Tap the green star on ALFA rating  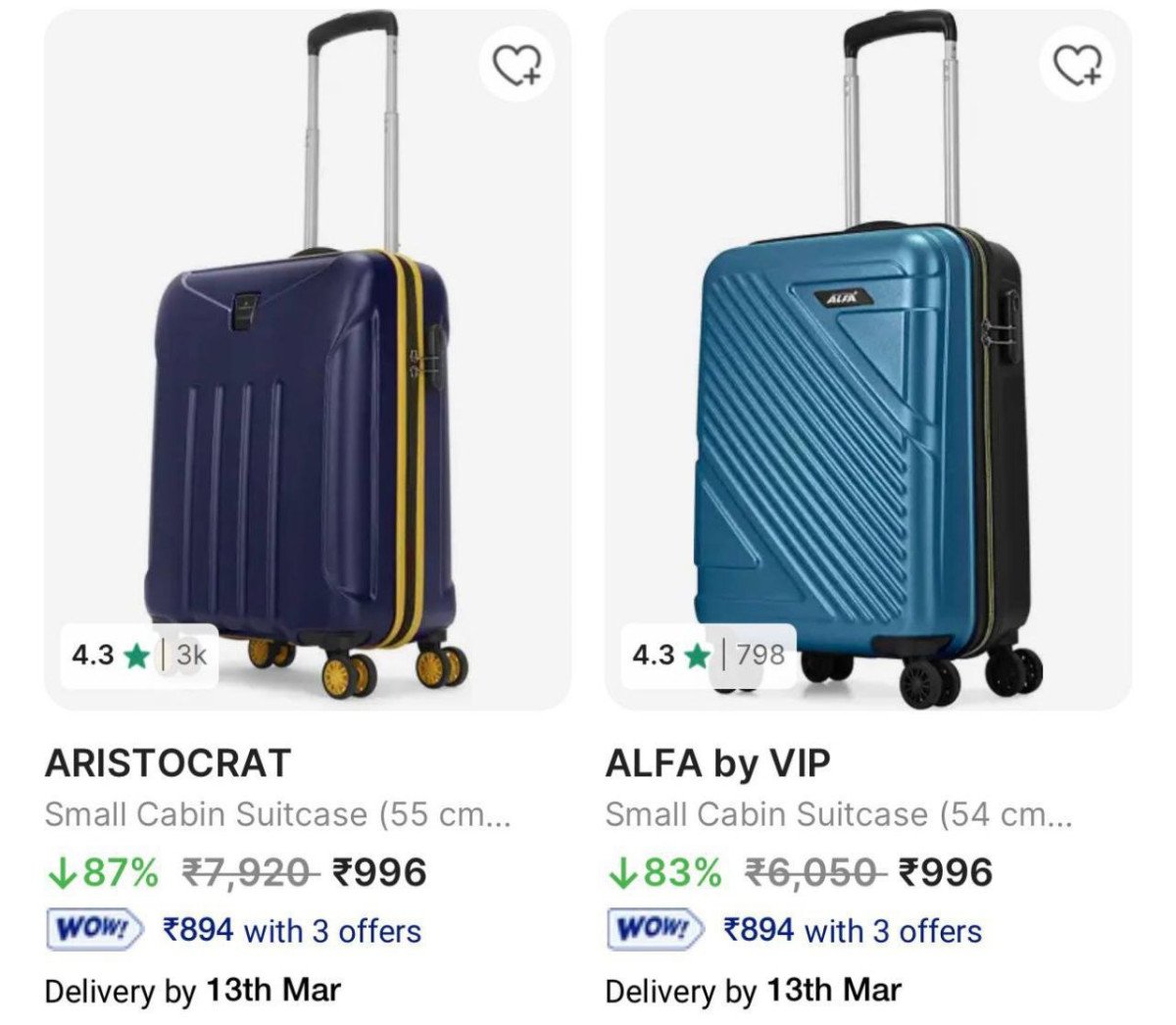coord(698,656)
